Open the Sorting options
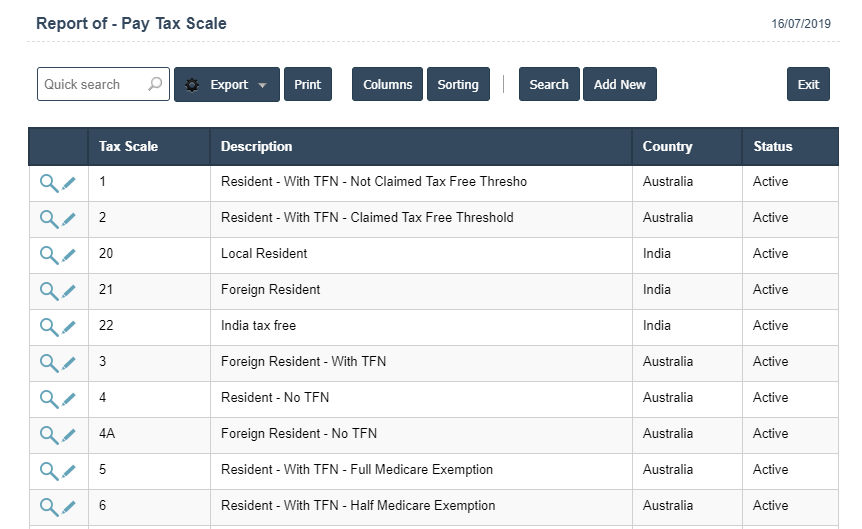862x529 pixels. click(458, 85)
